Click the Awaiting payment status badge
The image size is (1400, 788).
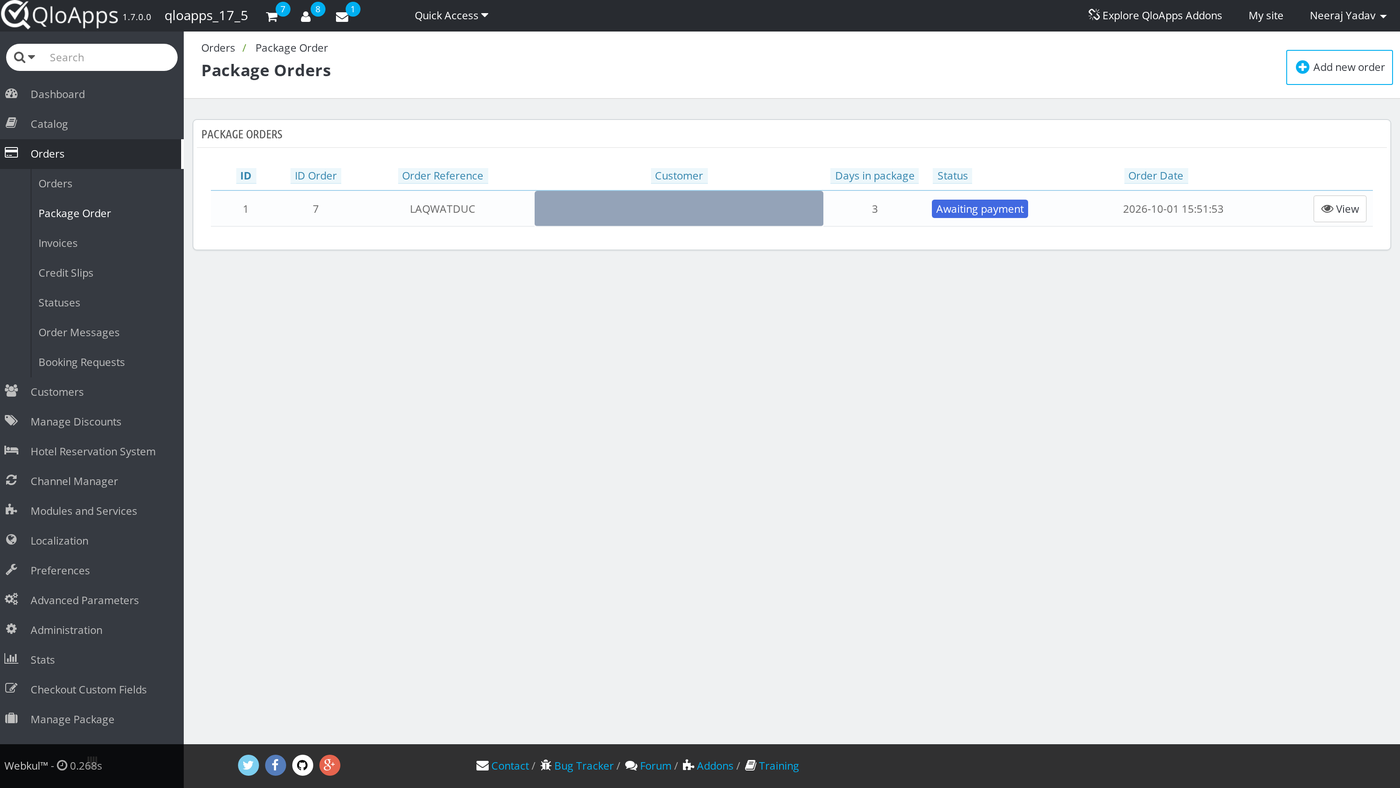pos(980,209)
